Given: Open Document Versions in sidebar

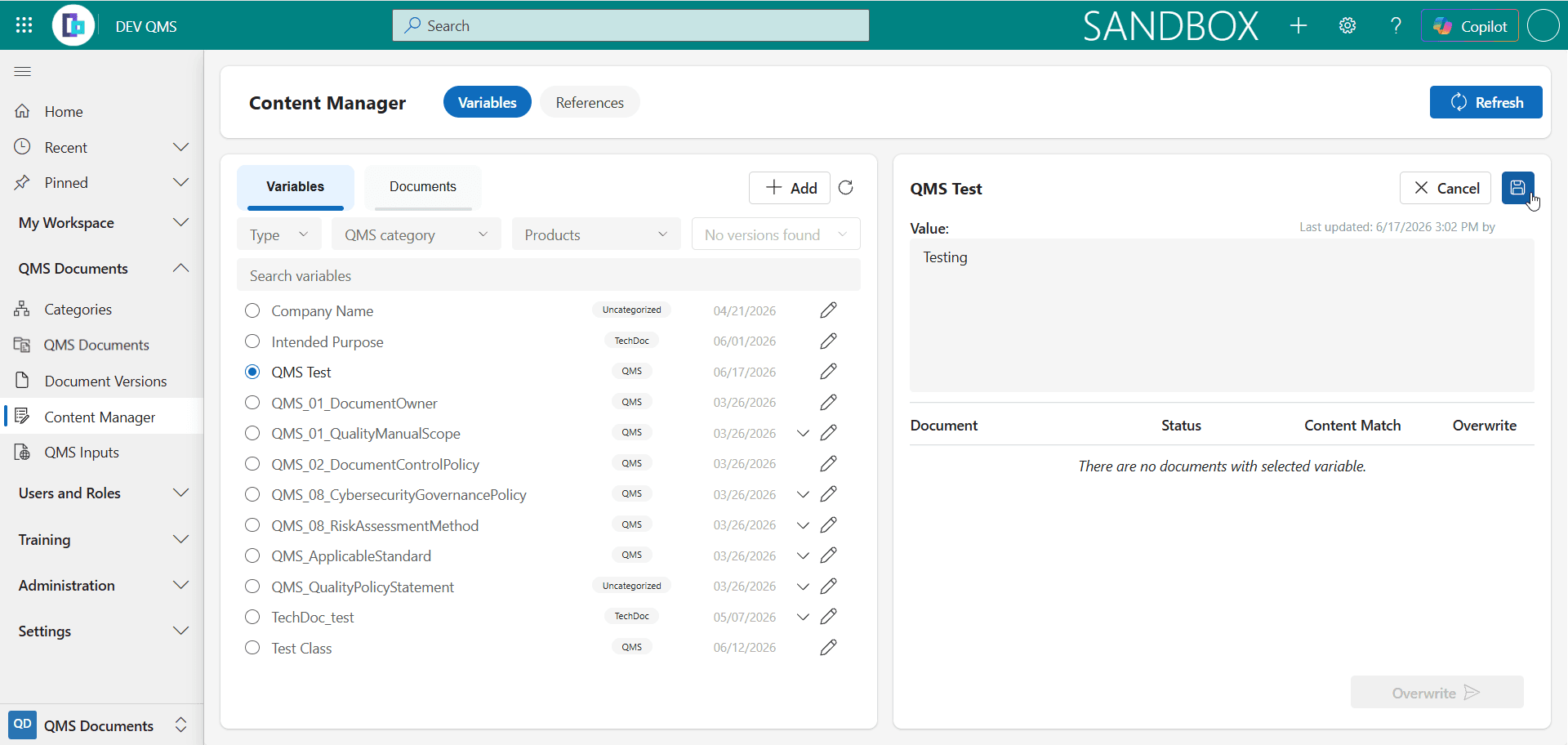Looking at the screenshot, I should [x=102, y=381].
